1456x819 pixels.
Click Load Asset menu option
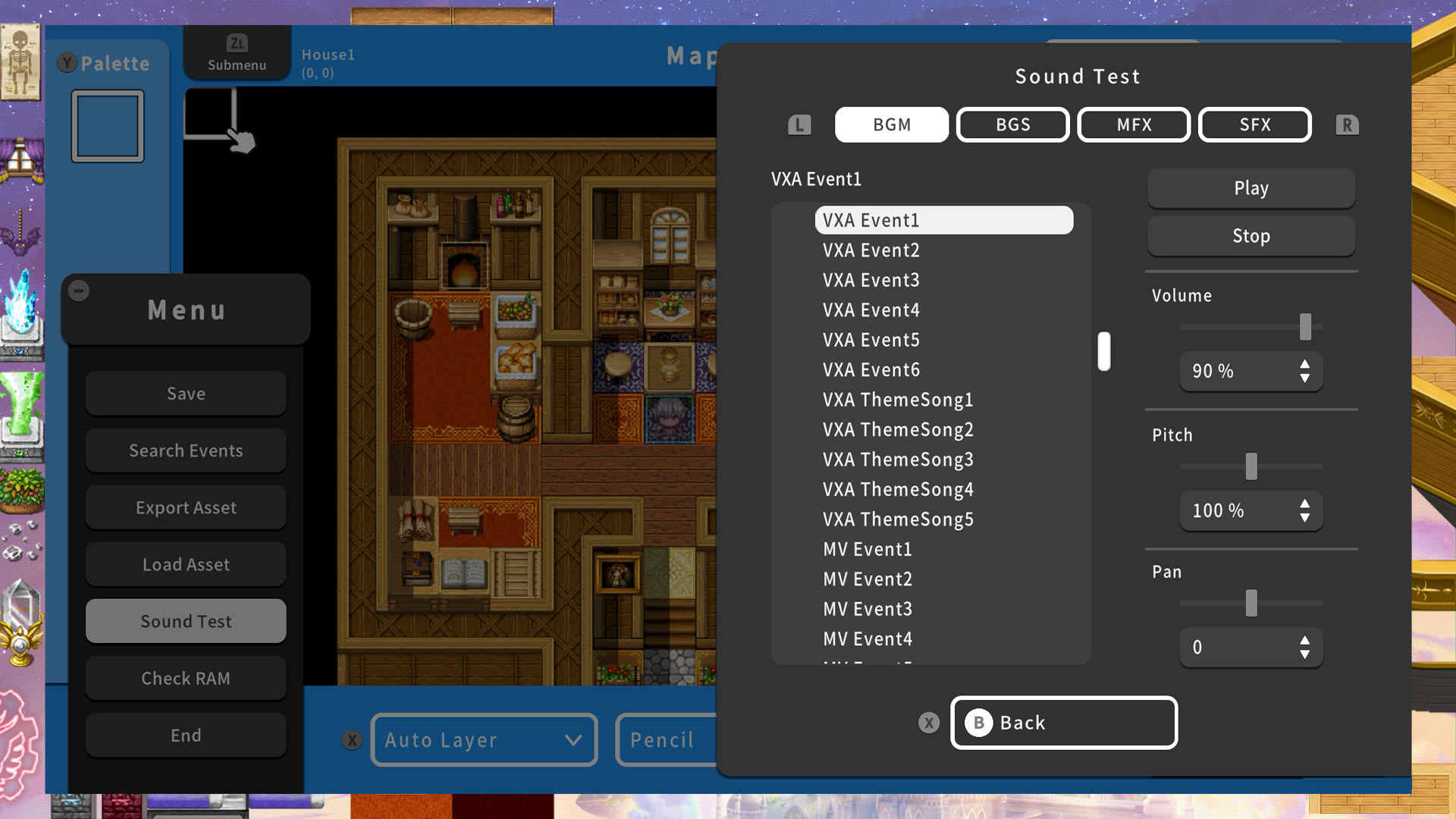pos(186,564)
